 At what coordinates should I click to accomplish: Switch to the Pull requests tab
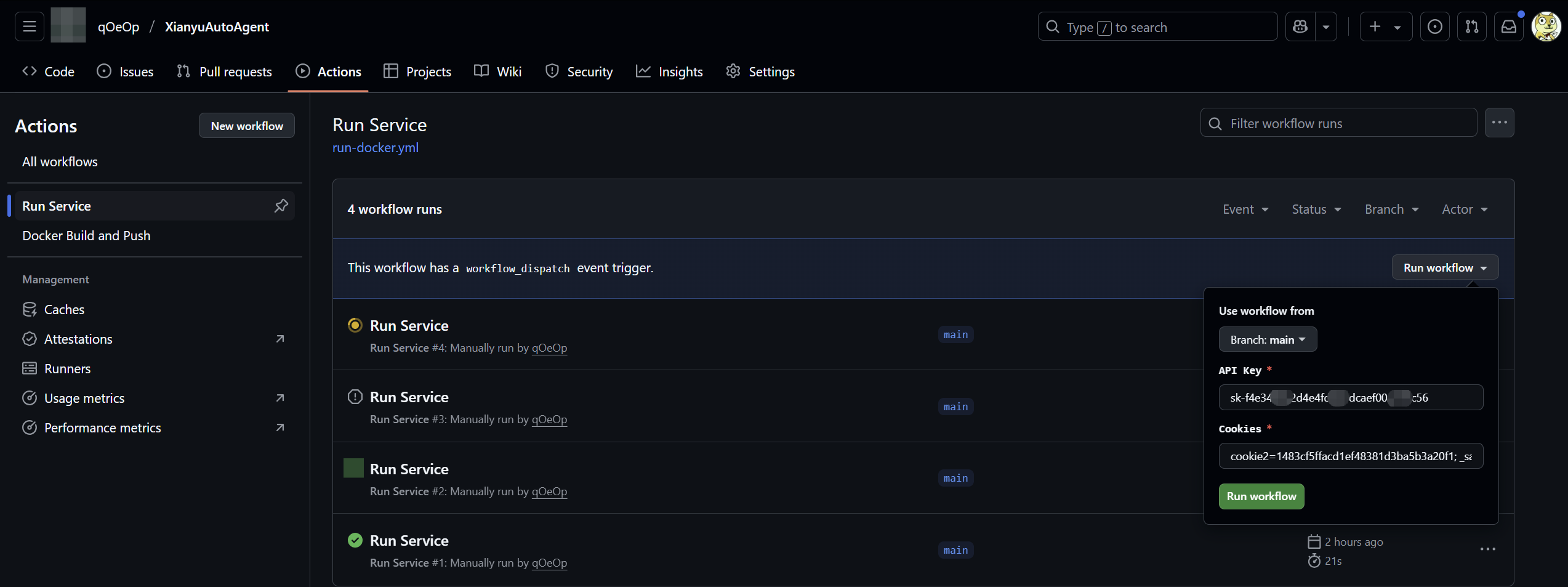click(224, 71)
